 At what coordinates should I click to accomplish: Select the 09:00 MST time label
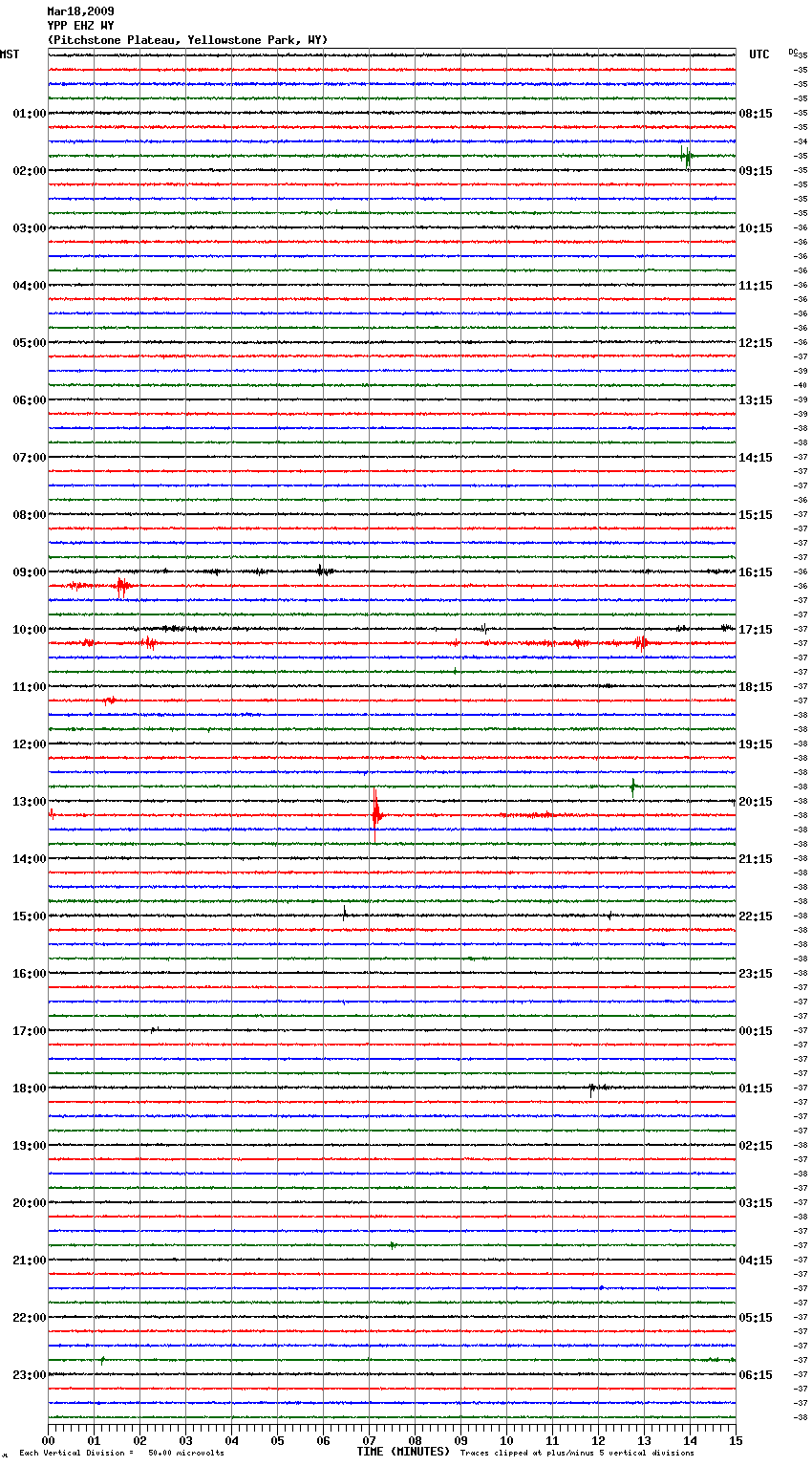[x=29, y=572]
